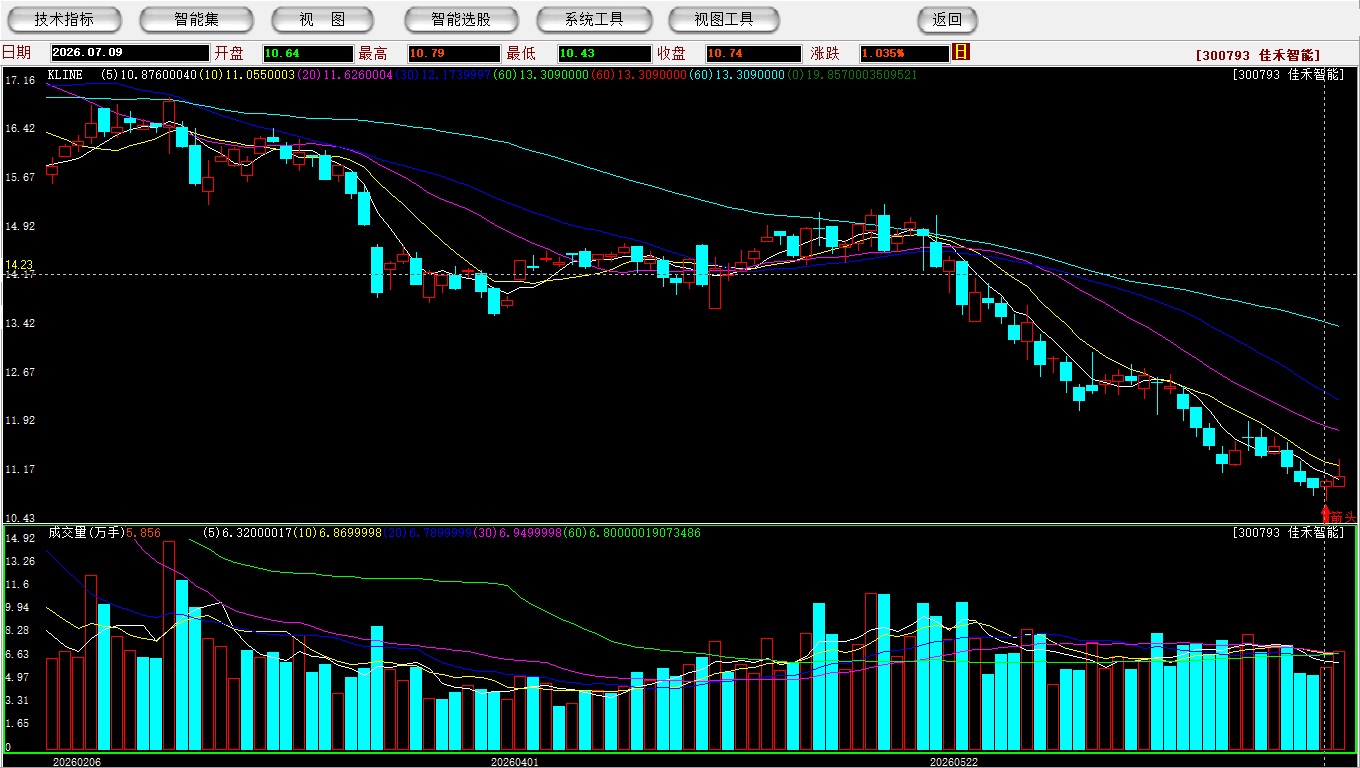
Task: Click the volume (5) average 6.32000017
Action: [x=250, y=533]
